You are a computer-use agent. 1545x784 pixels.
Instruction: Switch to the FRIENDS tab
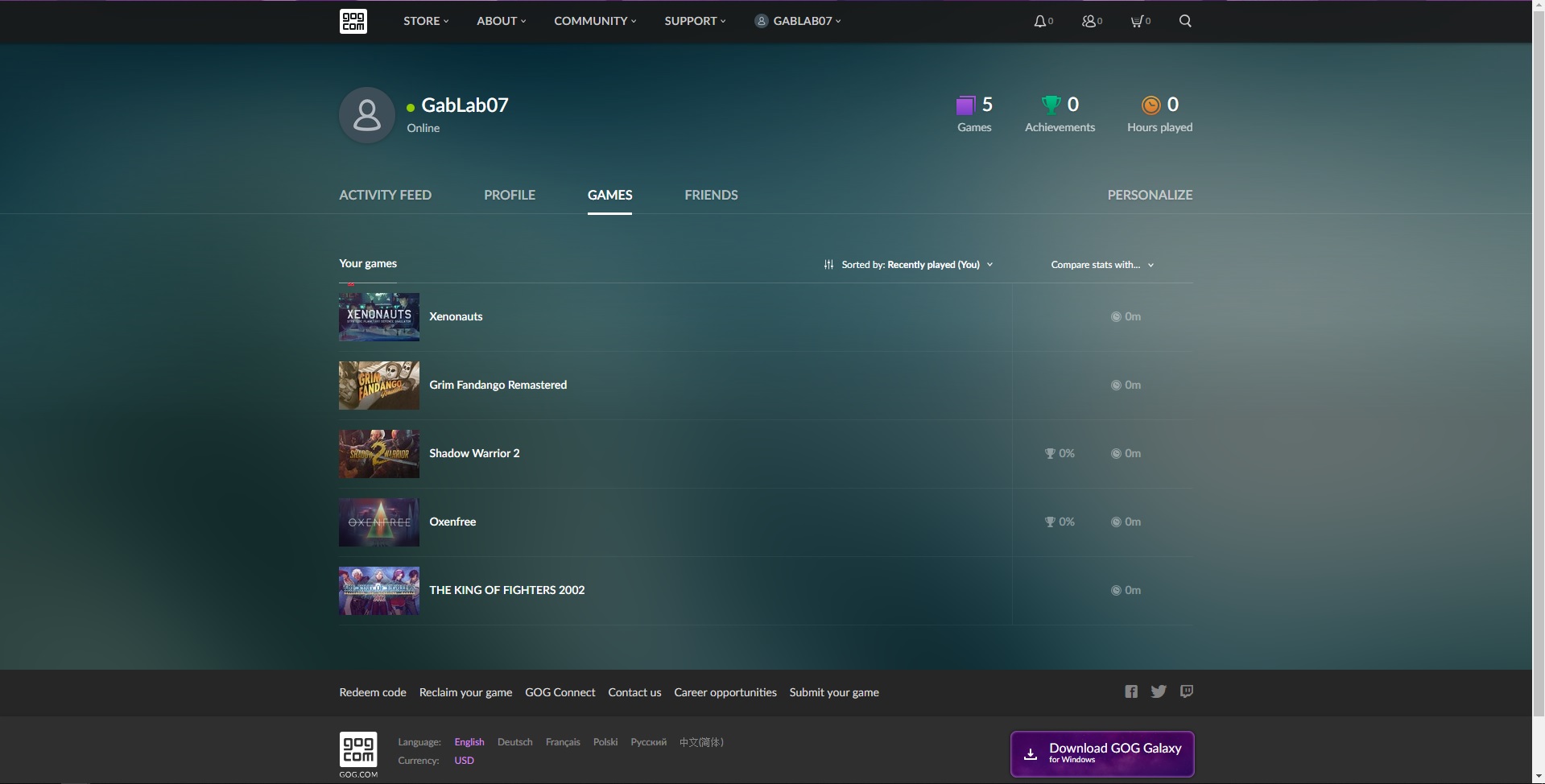click(x=711, y=195)
